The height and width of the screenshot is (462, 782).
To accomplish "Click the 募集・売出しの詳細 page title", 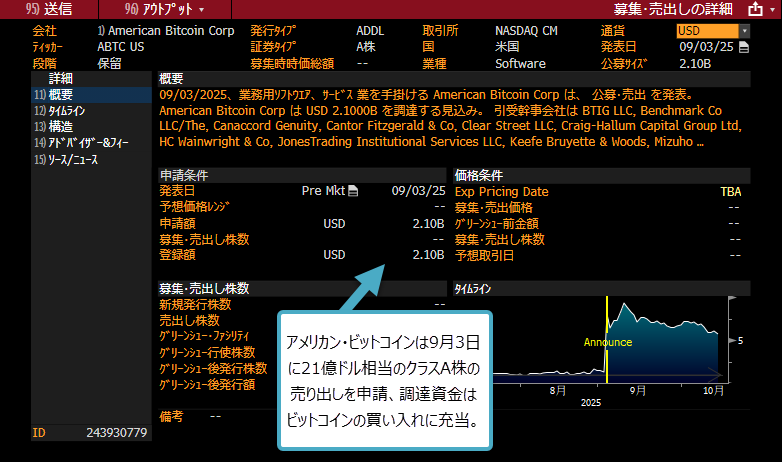I will point(668,9).
